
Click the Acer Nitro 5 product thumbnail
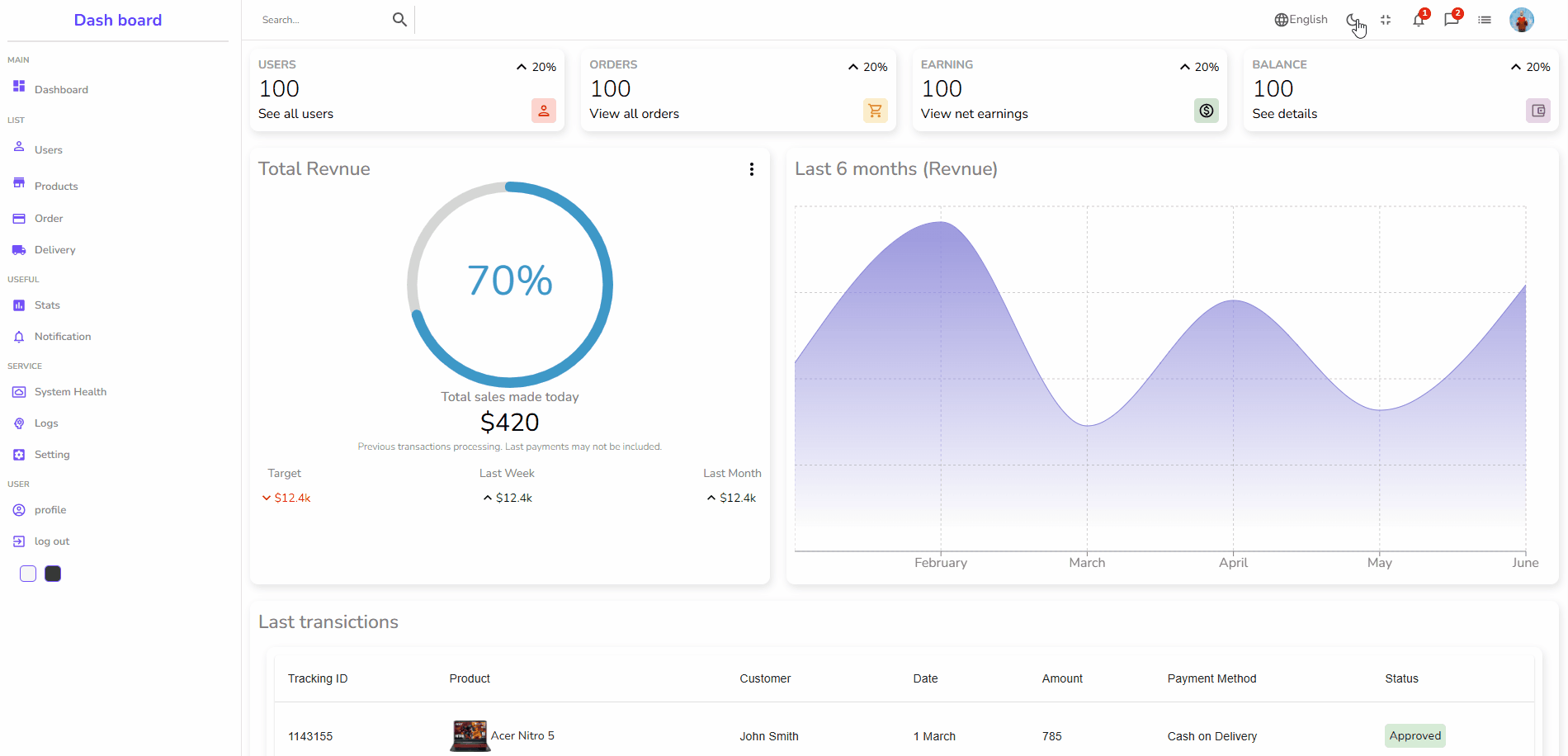(470, 735)
